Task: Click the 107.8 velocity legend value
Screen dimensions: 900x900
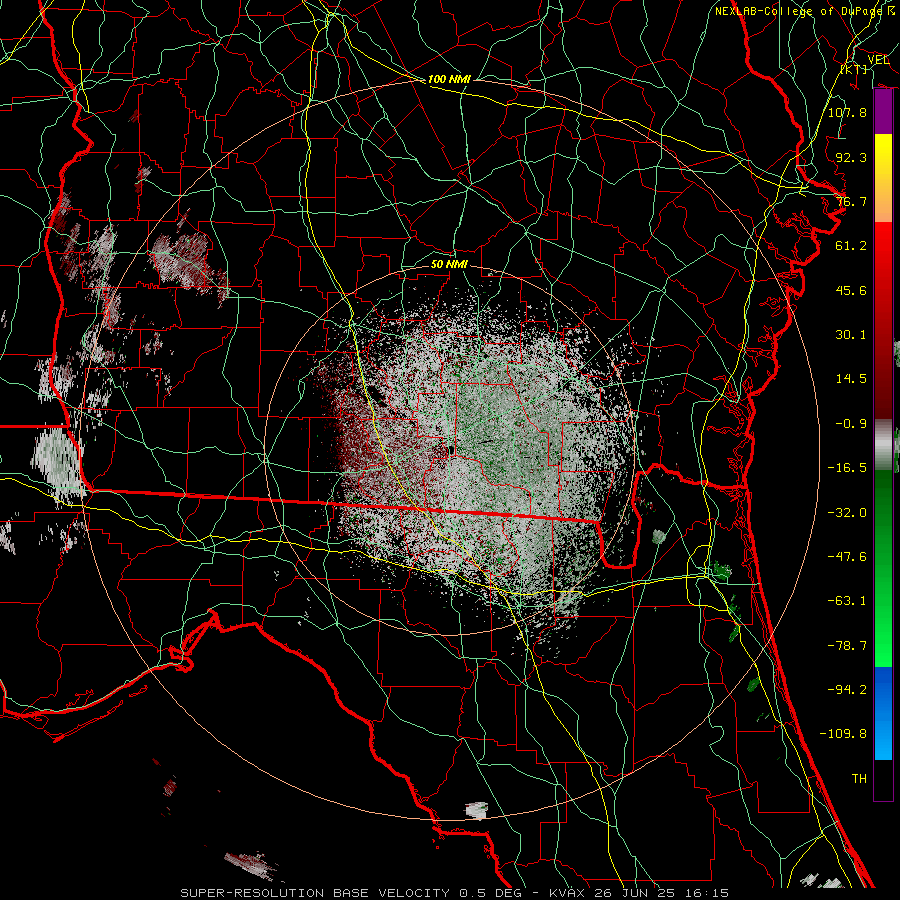Action: pos(847,112)
